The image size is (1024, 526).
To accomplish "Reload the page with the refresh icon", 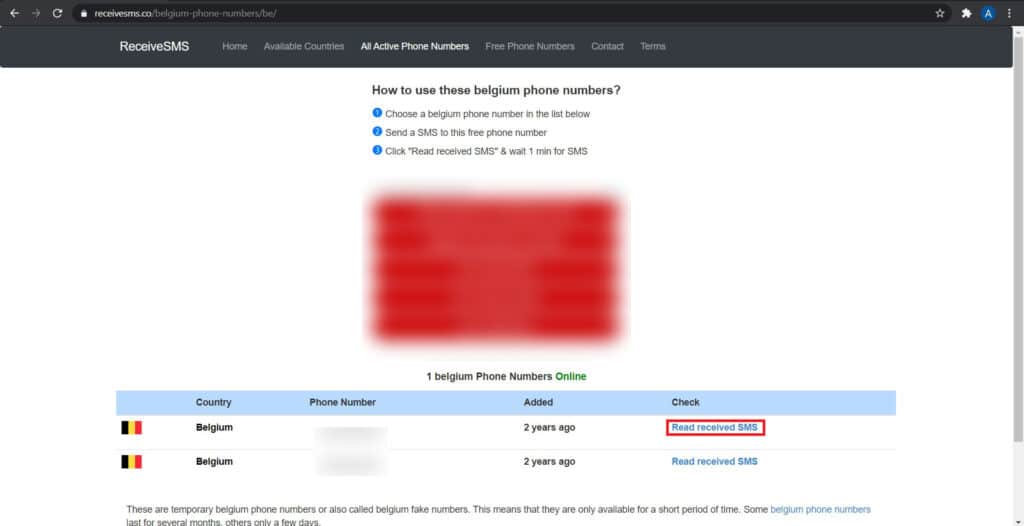I will click(57, 13).
